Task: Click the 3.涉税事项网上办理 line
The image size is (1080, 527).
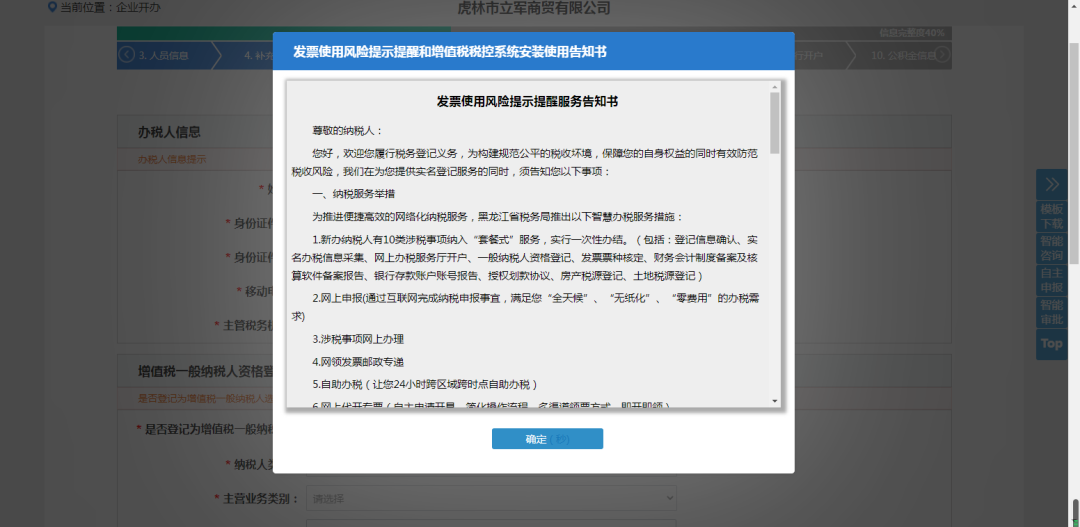Action: (358, 339)
